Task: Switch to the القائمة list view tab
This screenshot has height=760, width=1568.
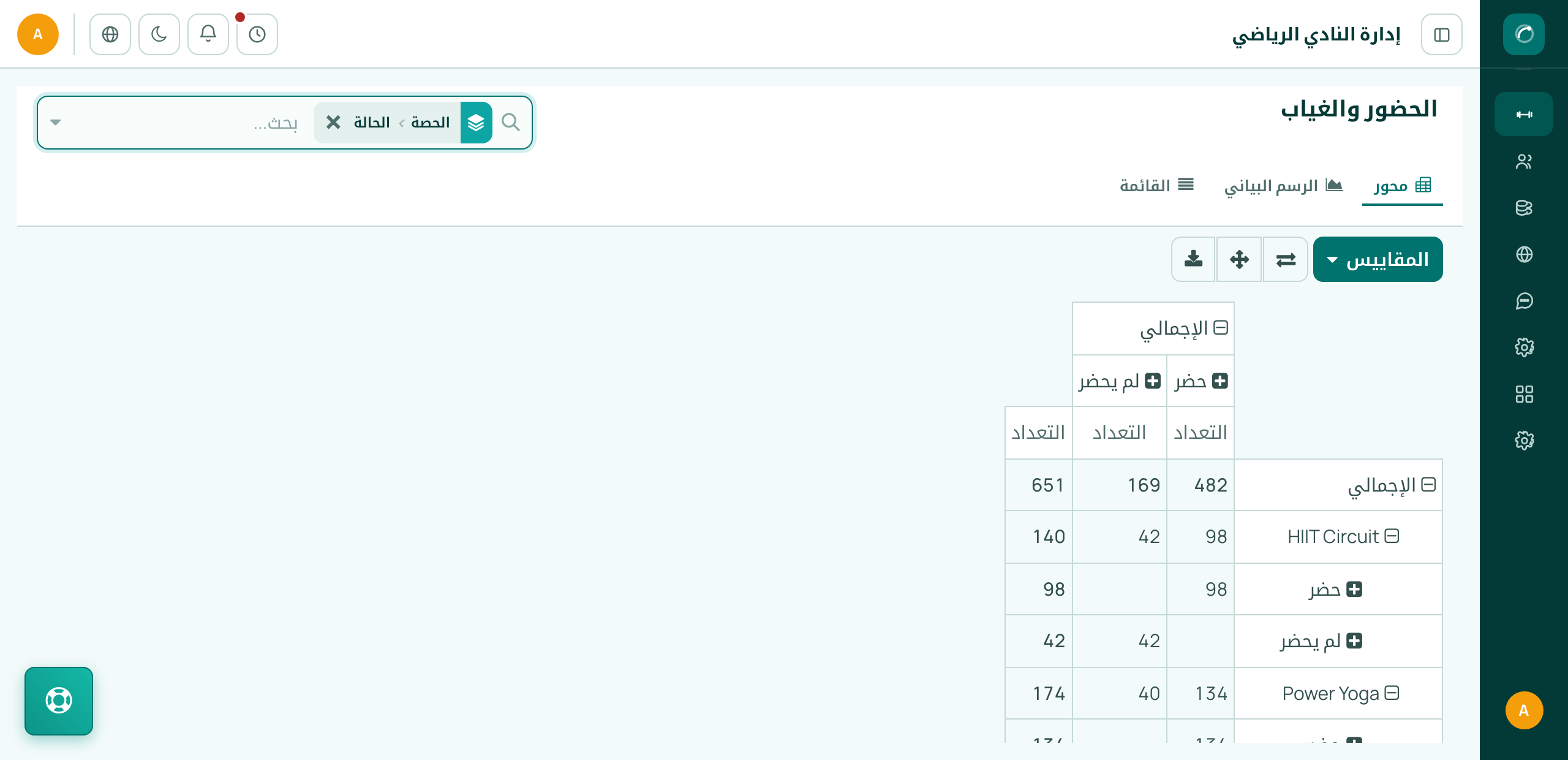Action: click(1156, 185)
